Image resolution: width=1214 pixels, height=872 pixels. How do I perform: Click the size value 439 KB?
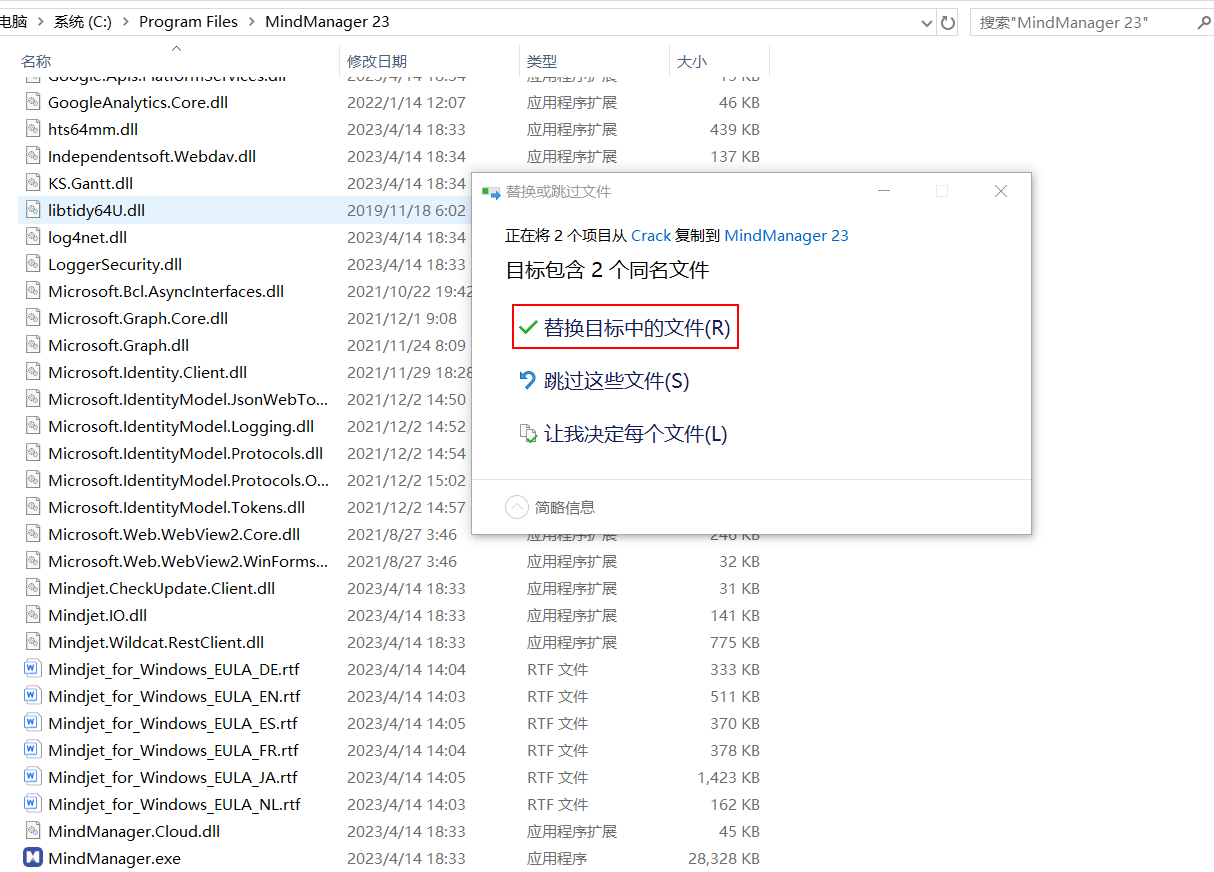735,129
